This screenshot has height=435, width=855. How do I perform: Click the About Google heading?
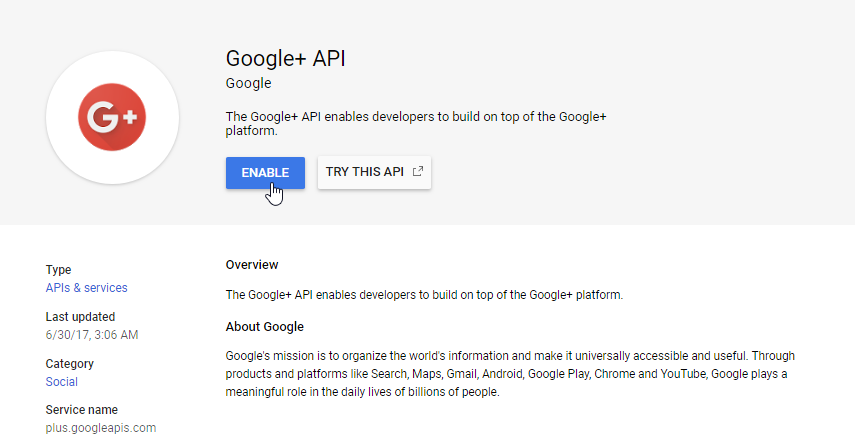[x=264, y=327]
